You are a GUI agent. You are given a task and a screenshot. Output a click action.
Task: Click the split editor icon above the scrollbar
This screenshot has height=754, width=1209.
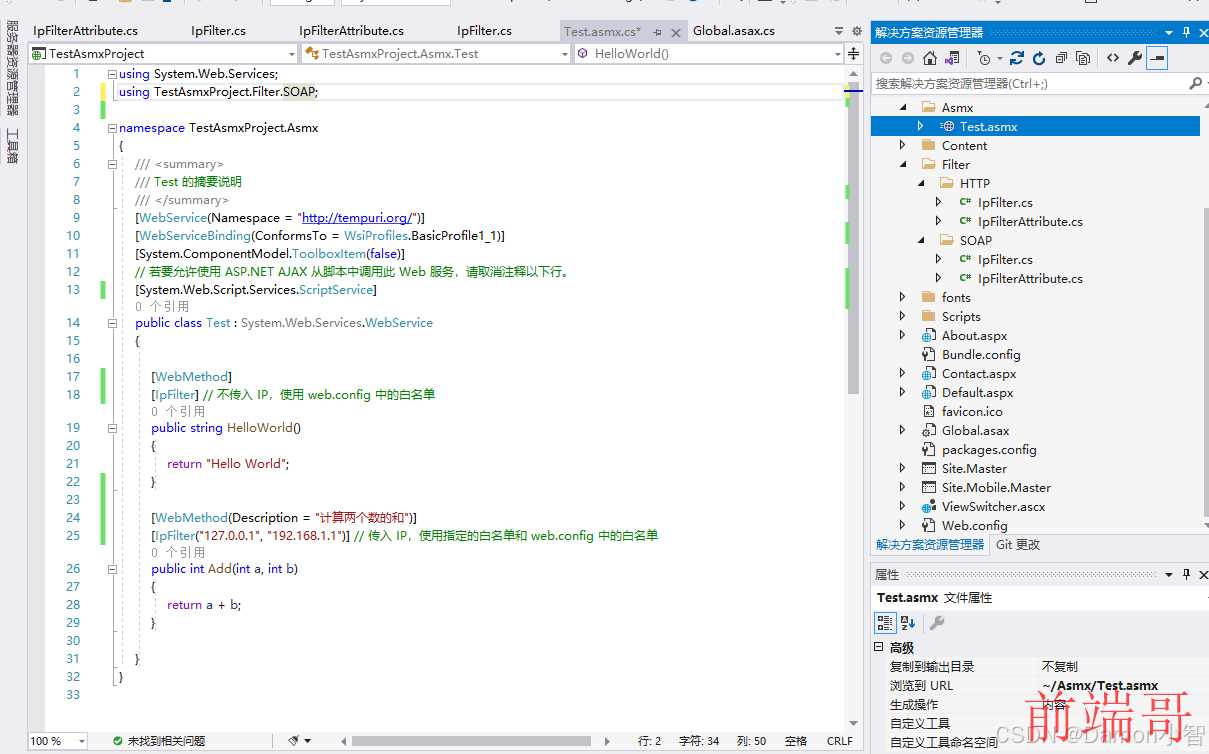pyautogui.click(x=854, y=53)
